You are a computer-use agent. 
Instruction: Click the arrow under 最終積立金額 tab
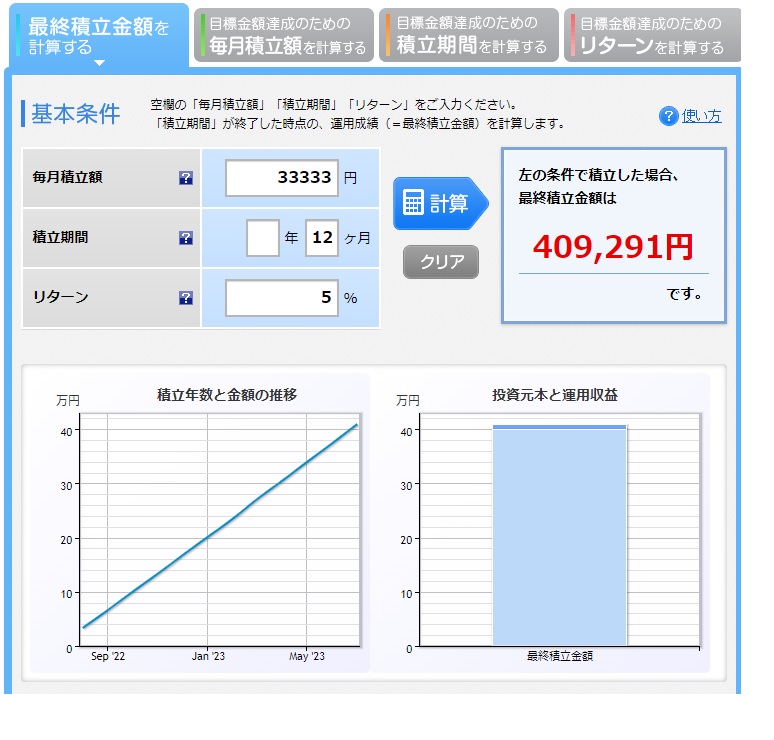[98, 63]
